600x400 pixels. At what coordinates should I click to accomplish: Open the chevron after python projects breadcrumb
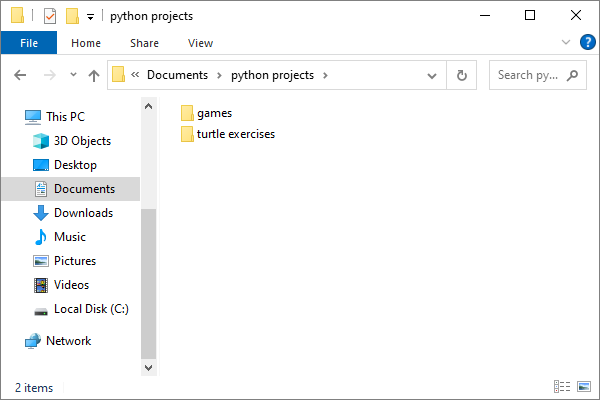(x=325, y=75)
